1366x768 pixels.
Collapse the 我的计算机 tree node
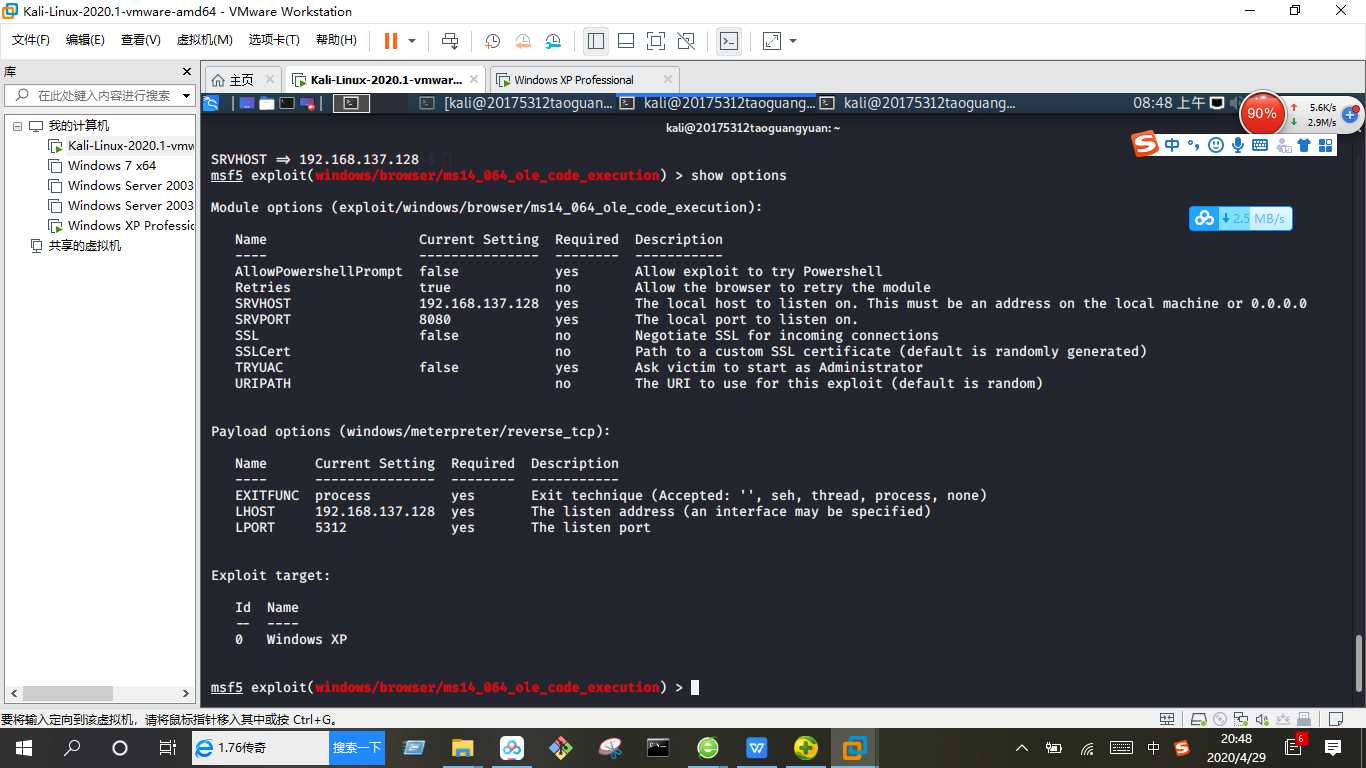tap(17, 126)
